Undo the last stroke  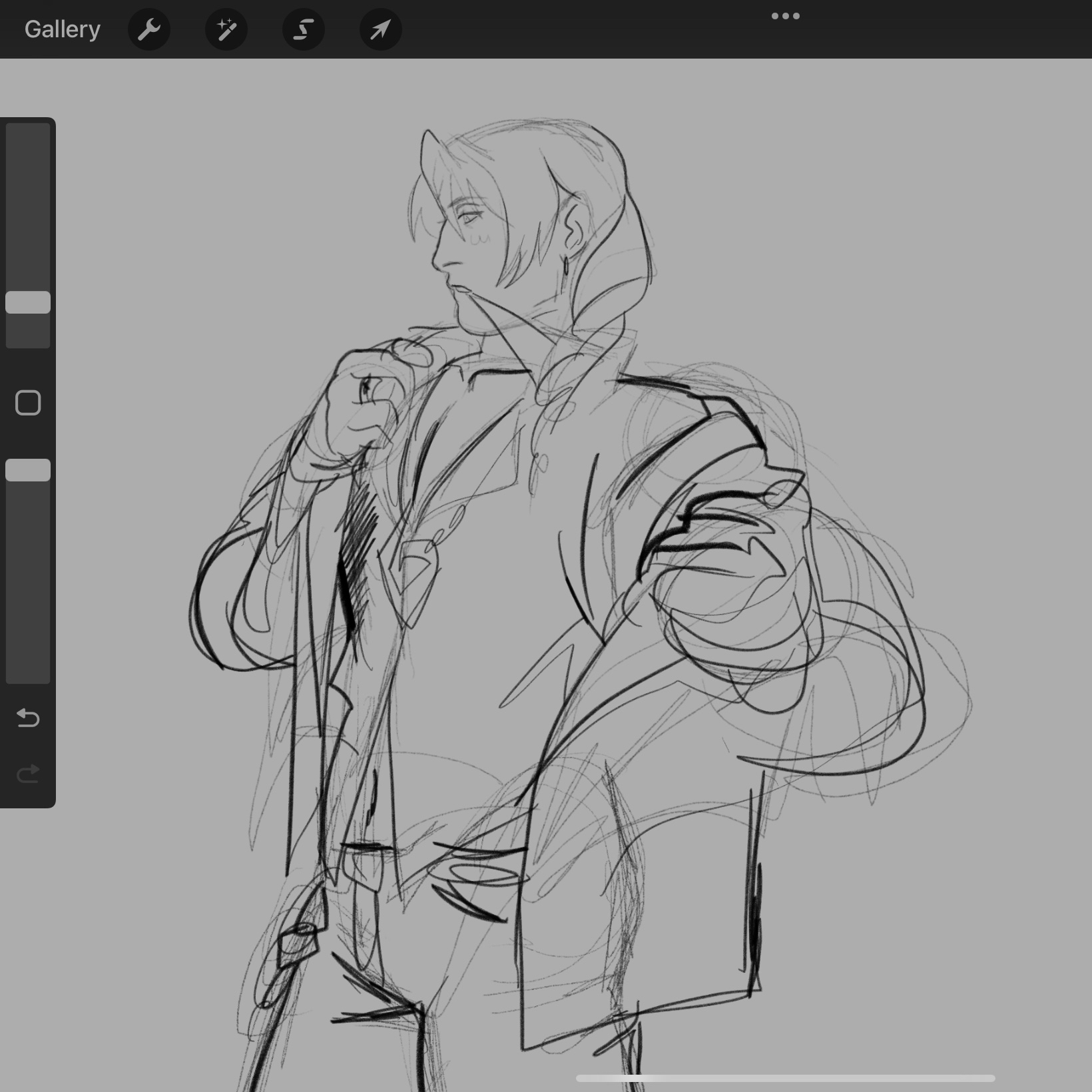pos(28,718)
